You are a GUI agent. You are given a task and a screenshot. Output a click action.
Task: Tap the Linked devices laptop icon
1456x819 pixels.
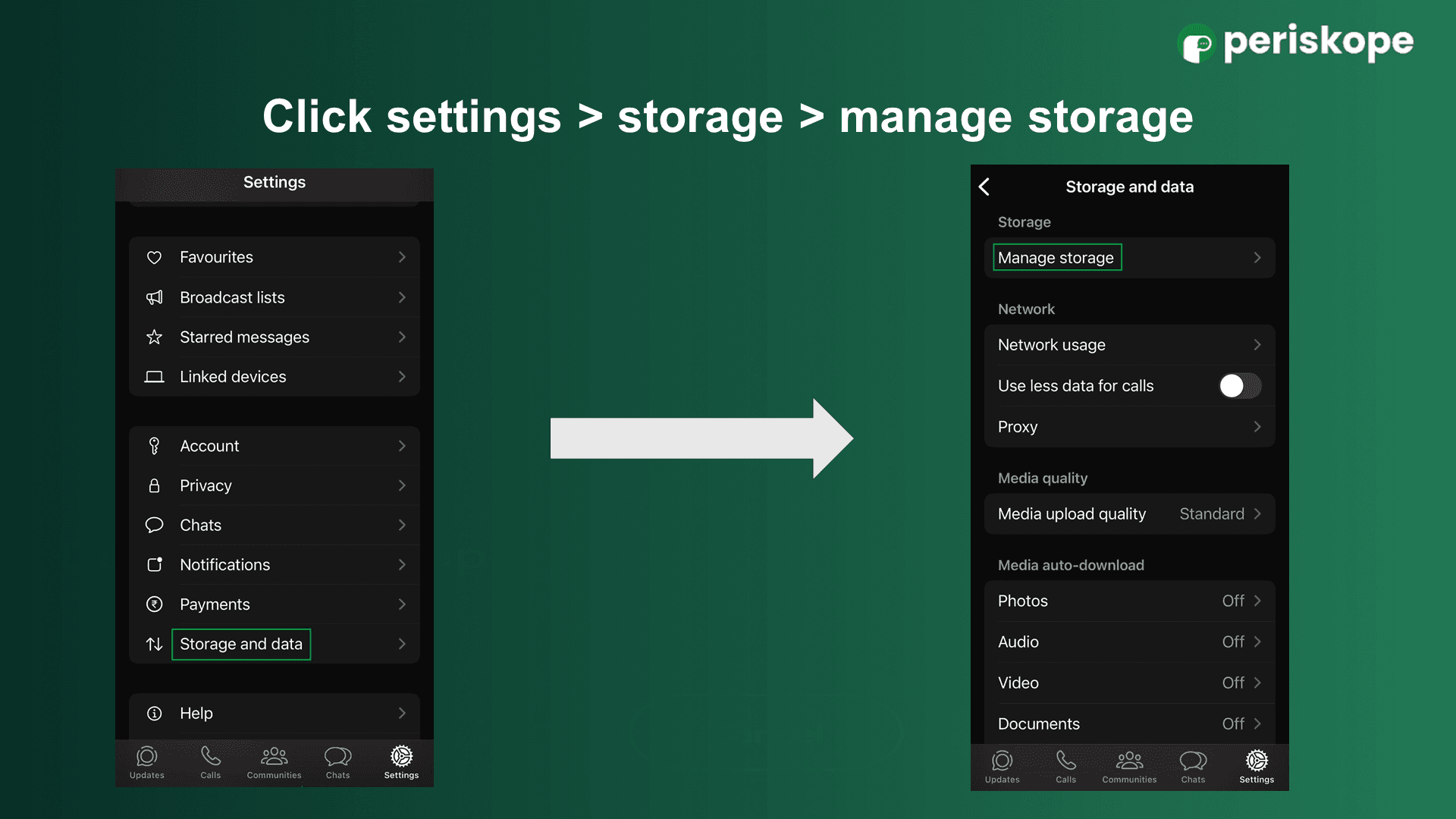154,377
